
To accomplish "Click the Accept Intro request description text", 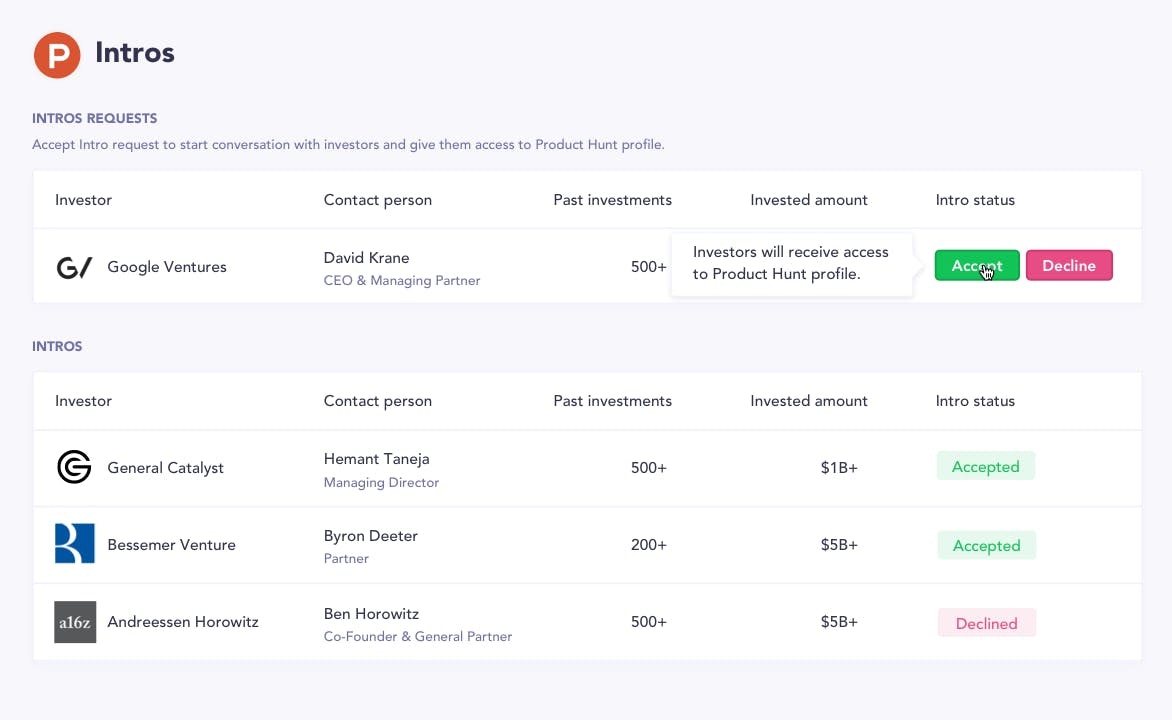I will (x=348, y=144).
